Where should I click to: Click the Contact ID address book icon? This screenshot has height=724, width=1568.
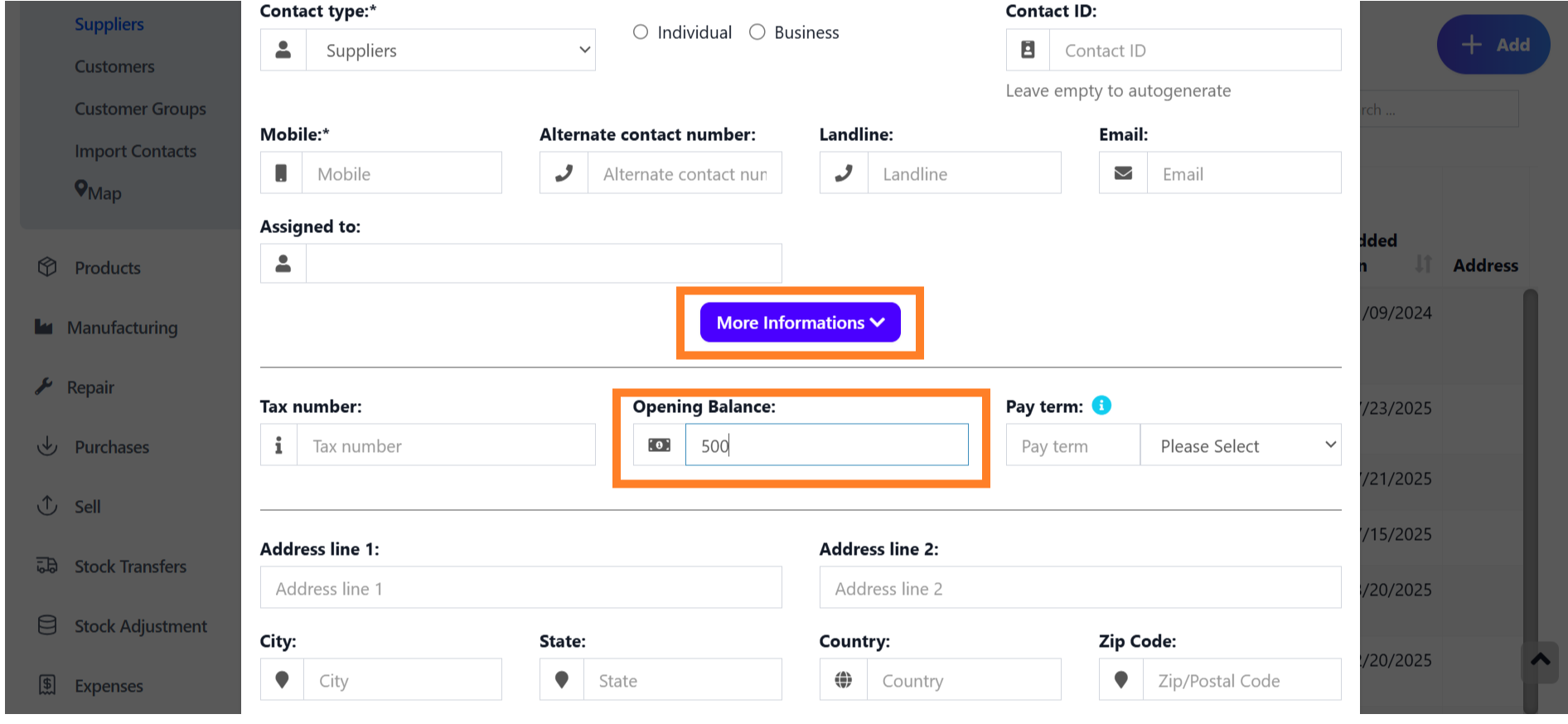(1028, 50)
